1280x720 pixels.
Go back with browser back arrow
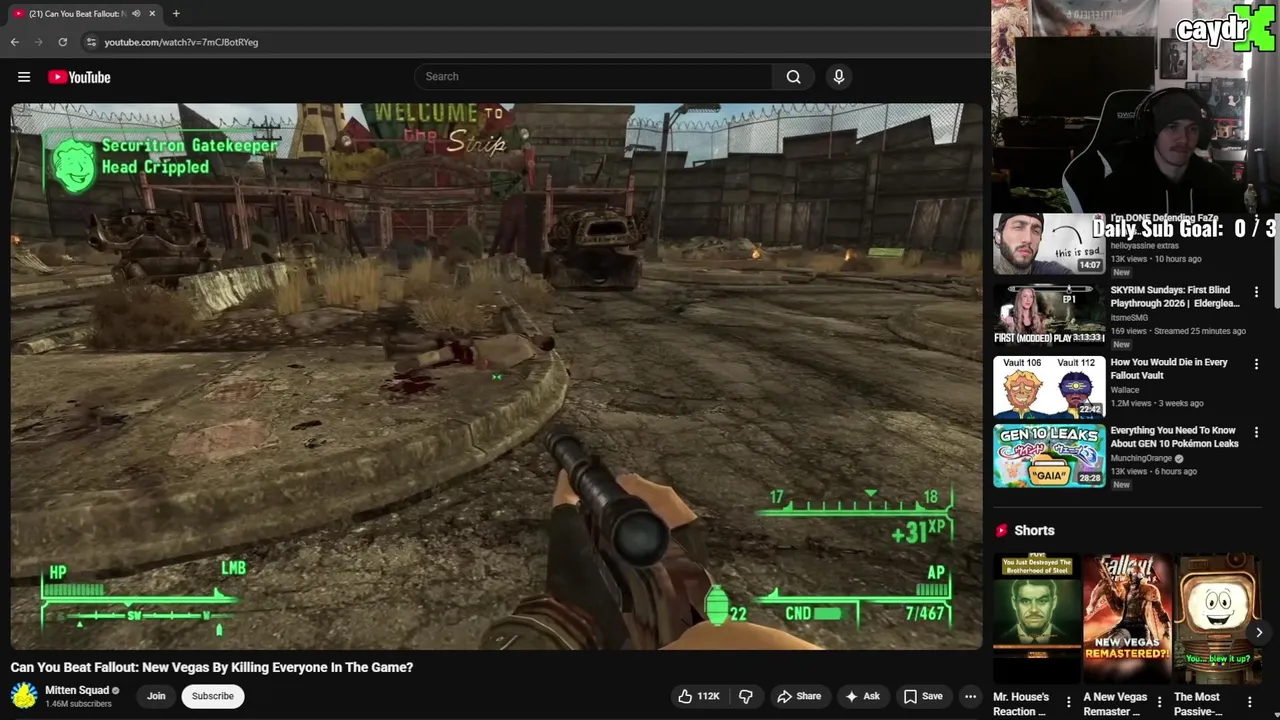14,42
